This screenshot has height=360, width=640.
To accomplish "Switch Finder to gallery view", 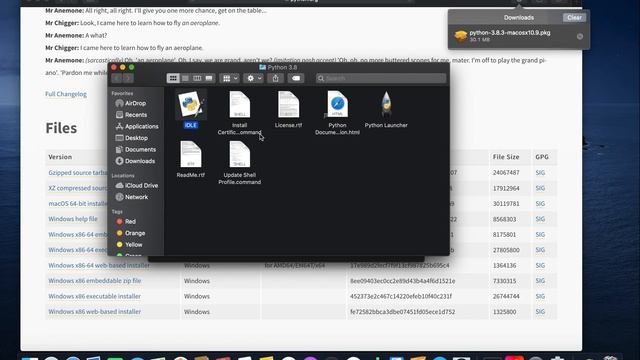I will (x=209, y=78).
